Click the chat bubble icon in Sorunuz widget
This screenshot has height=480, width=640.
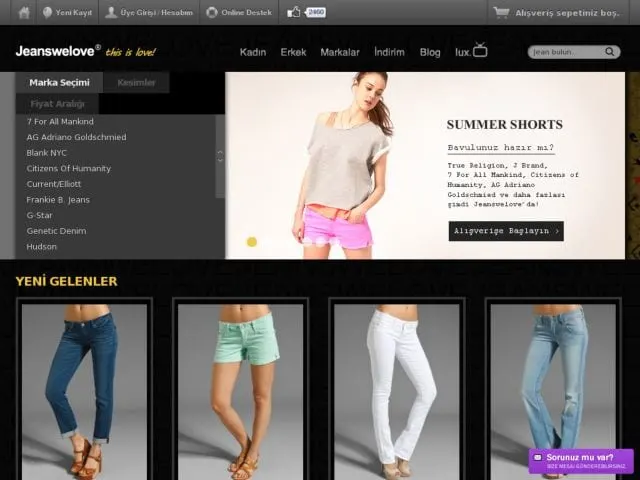tap(538, 458)
